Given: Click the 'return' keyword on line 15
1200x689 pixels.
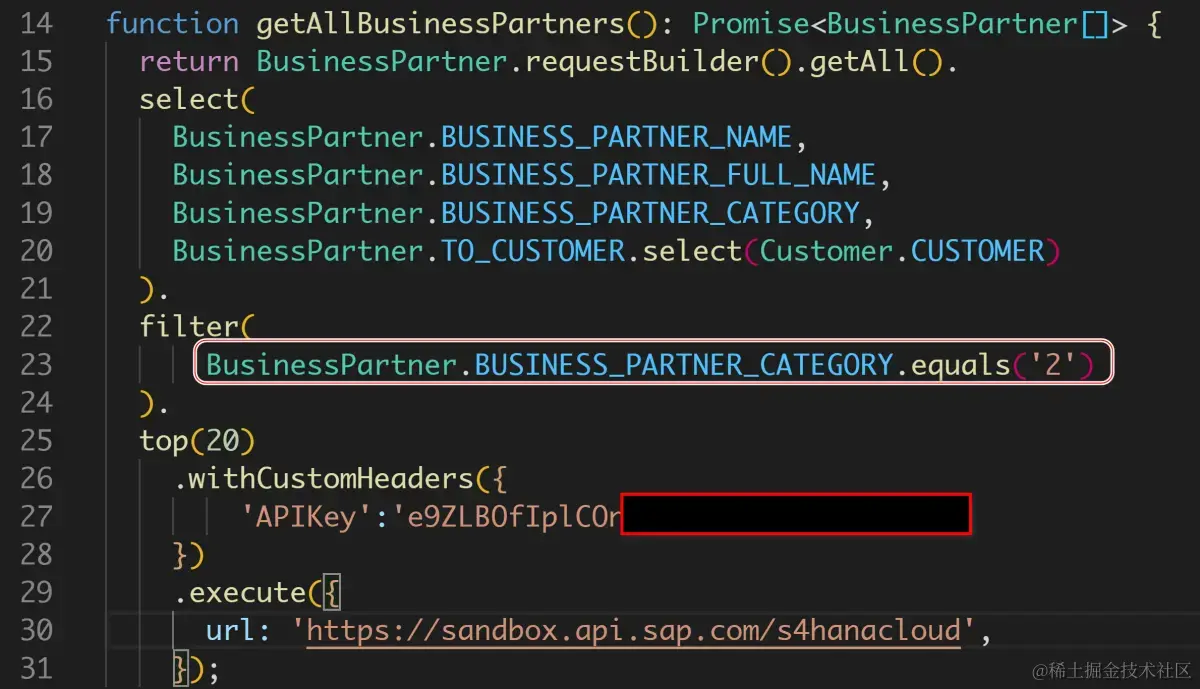Looking at the screenshot, I should click(189, 62).
